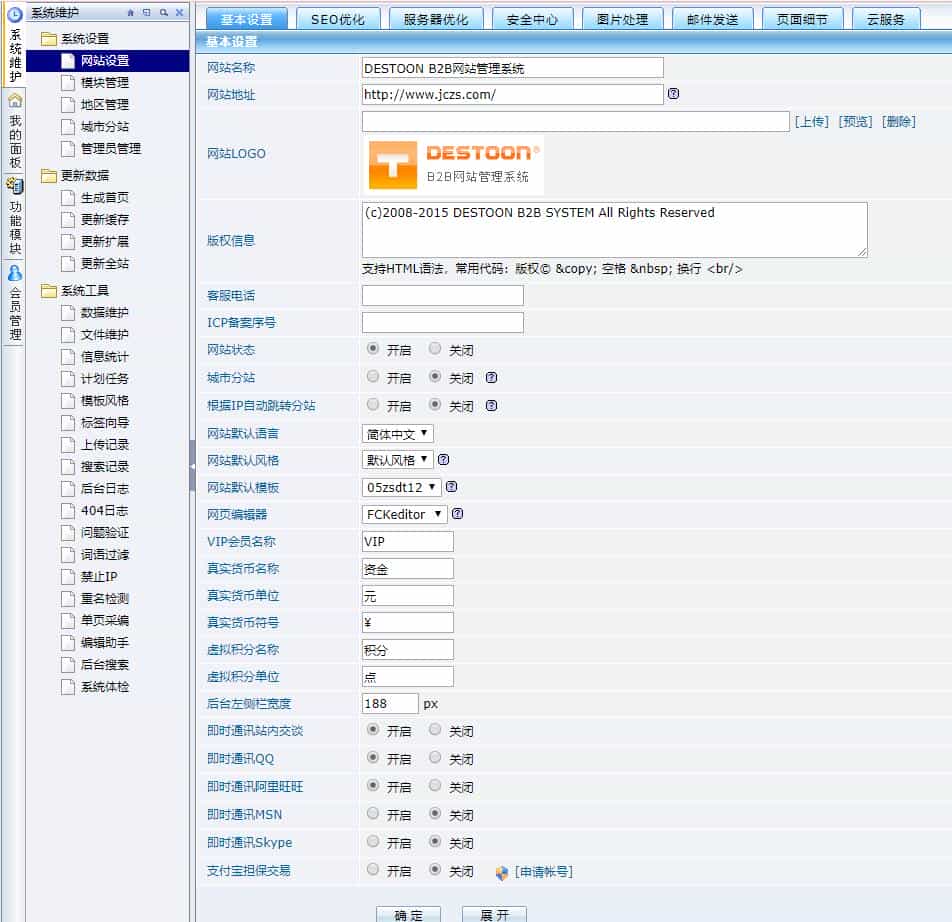Open 模板风格 in the tree
952x922 pixels.
(104, 401)
